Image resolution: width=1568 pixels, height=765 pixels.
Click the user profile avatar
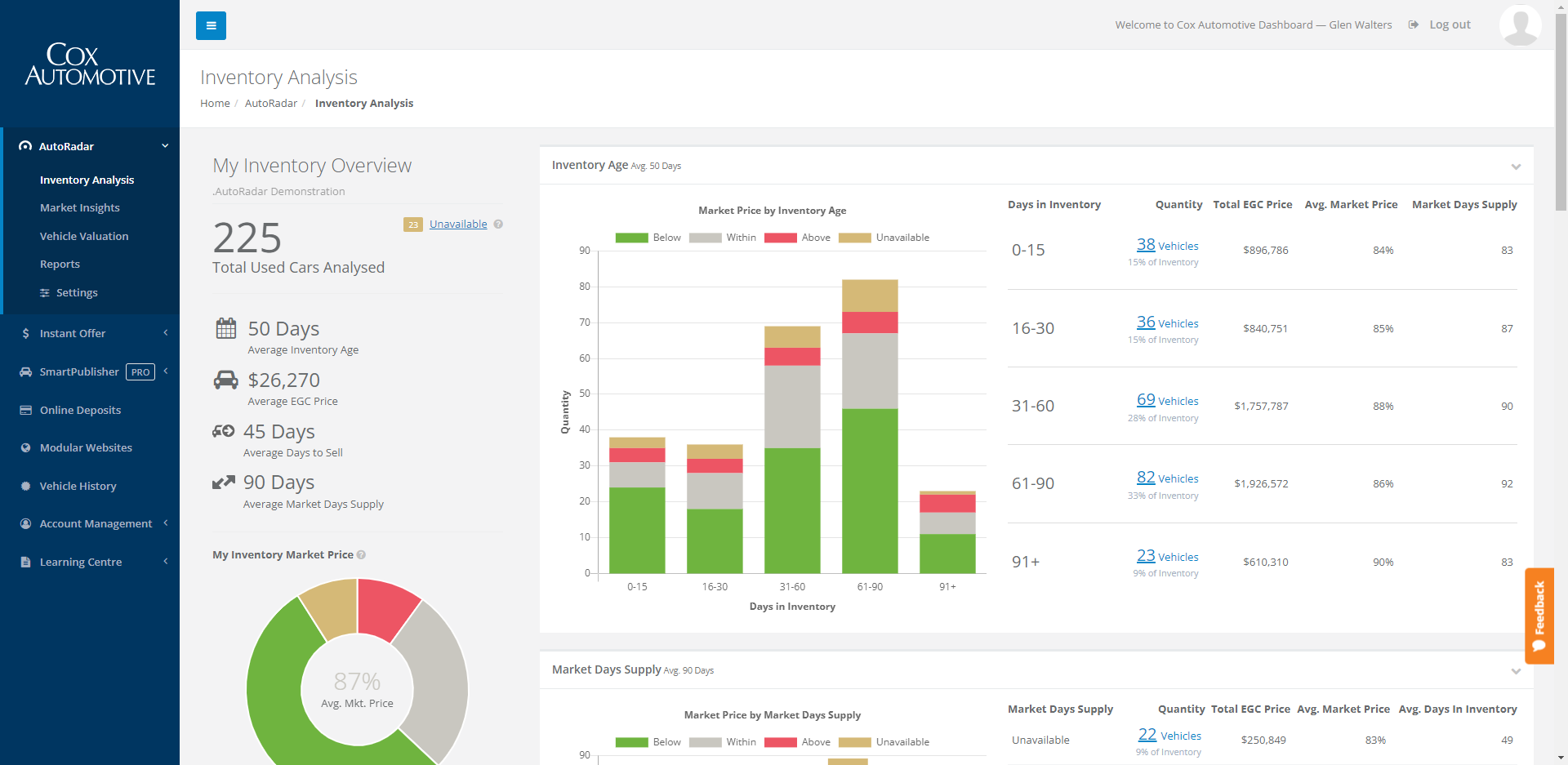(1521, 24)
